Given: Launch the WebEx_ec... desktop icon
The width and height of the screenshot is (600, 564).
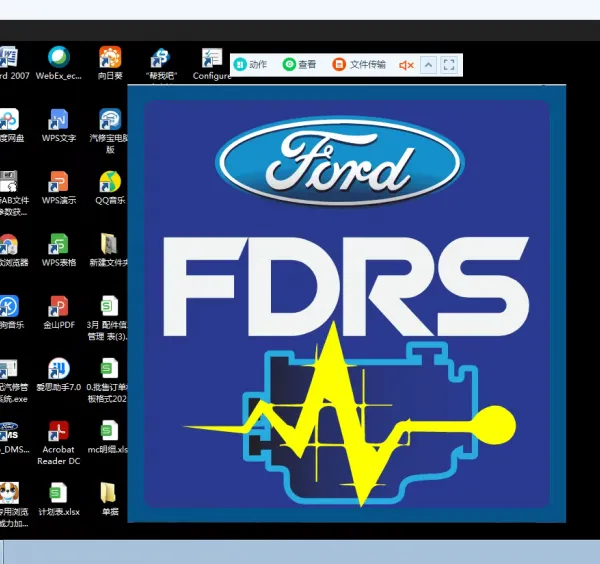Looking at the screenshot, I should pyautogui.click(x=59, y=63).
